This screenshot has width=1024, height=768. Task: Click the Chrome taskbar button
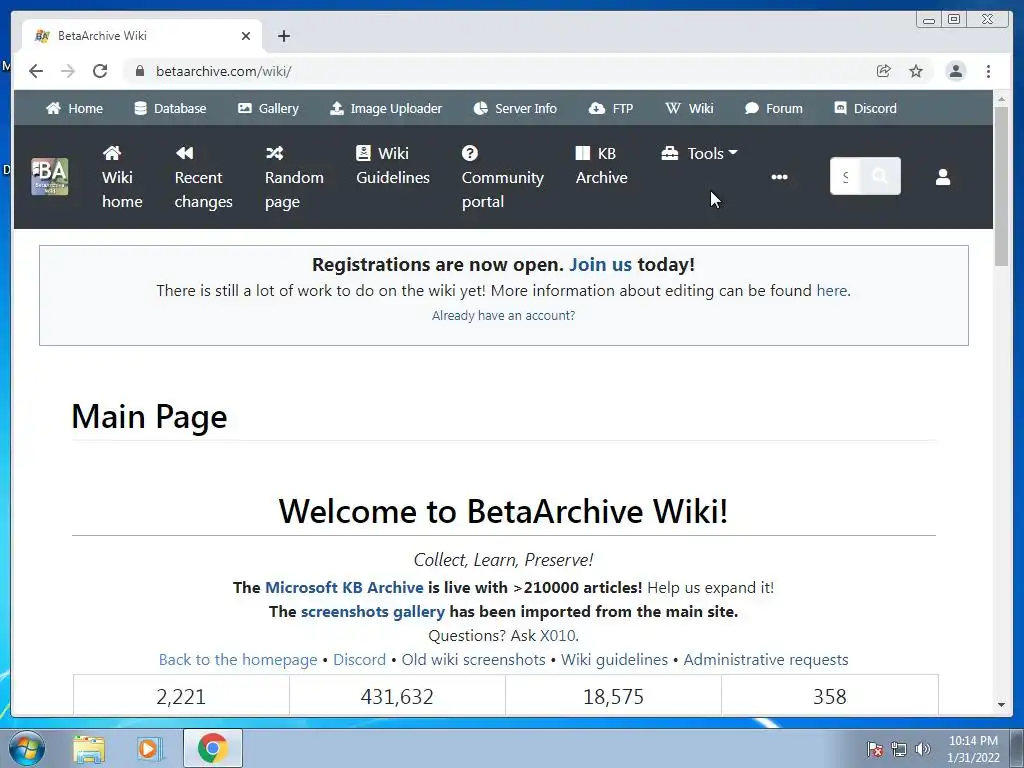click(x=213, y=748)
